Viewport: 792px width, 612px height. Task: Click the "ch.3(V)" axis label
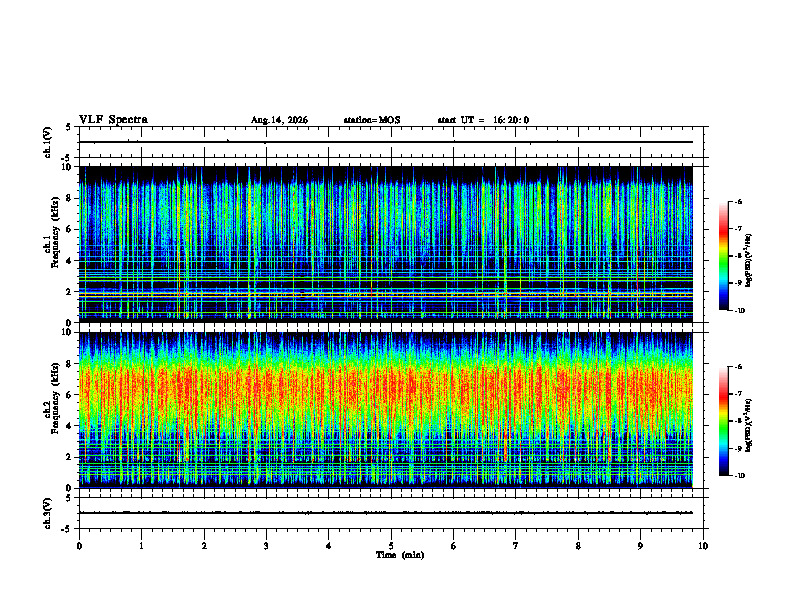pyautogui.click(x=48, y=513)
